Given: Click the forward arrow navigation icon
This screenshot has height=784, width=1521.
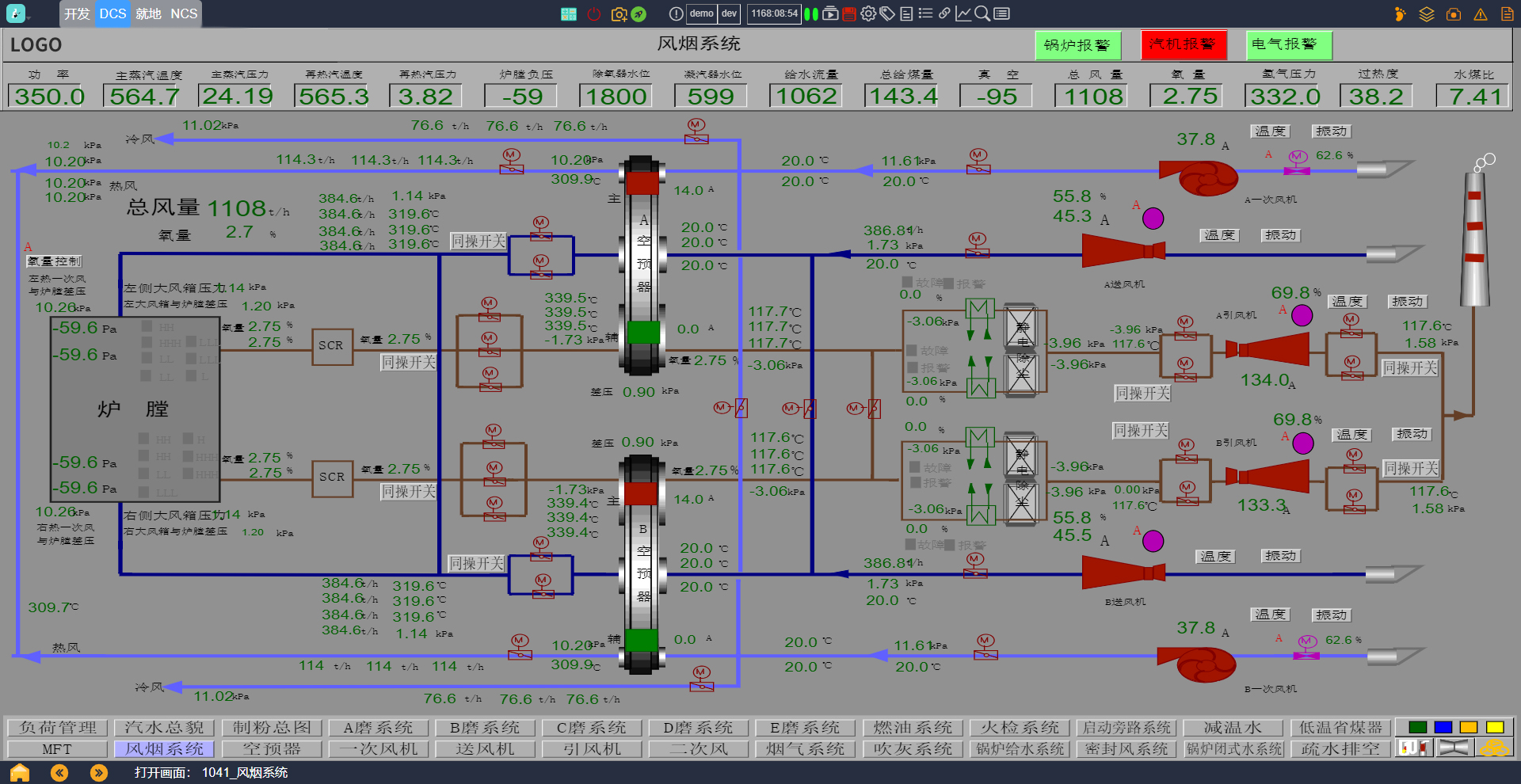Looking at the screenshot, I should pos(98,772).
